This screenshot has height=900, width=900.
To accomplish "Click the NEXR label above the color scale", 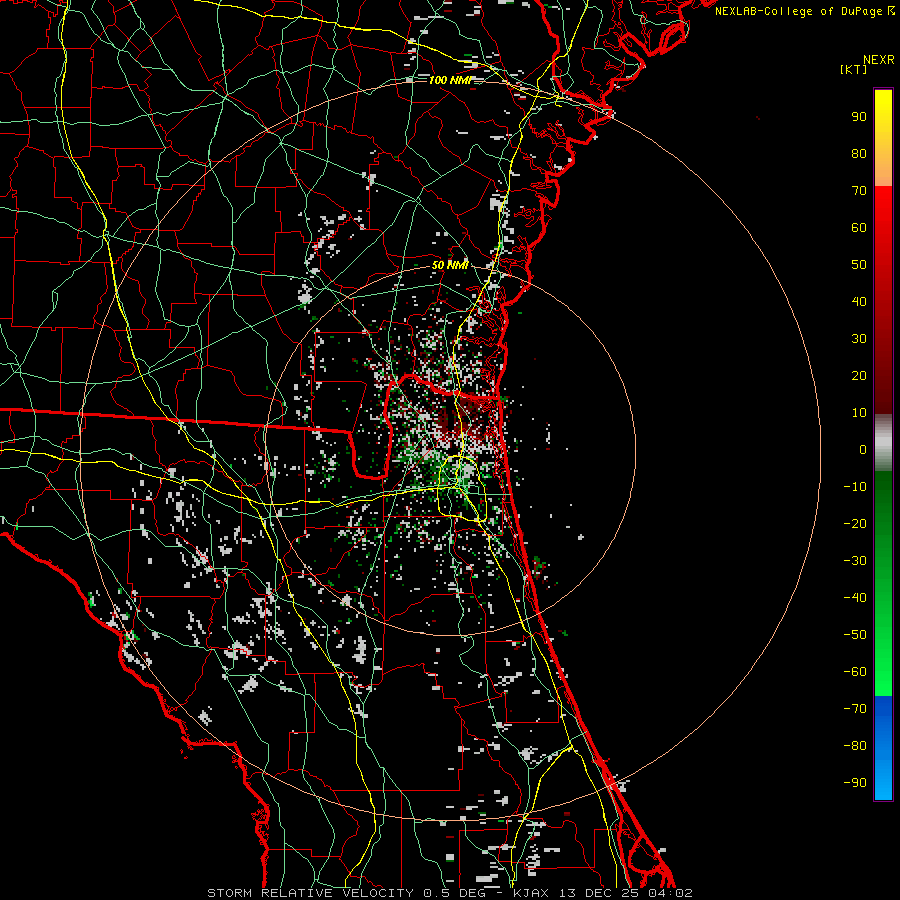I will tap(877, 59).
